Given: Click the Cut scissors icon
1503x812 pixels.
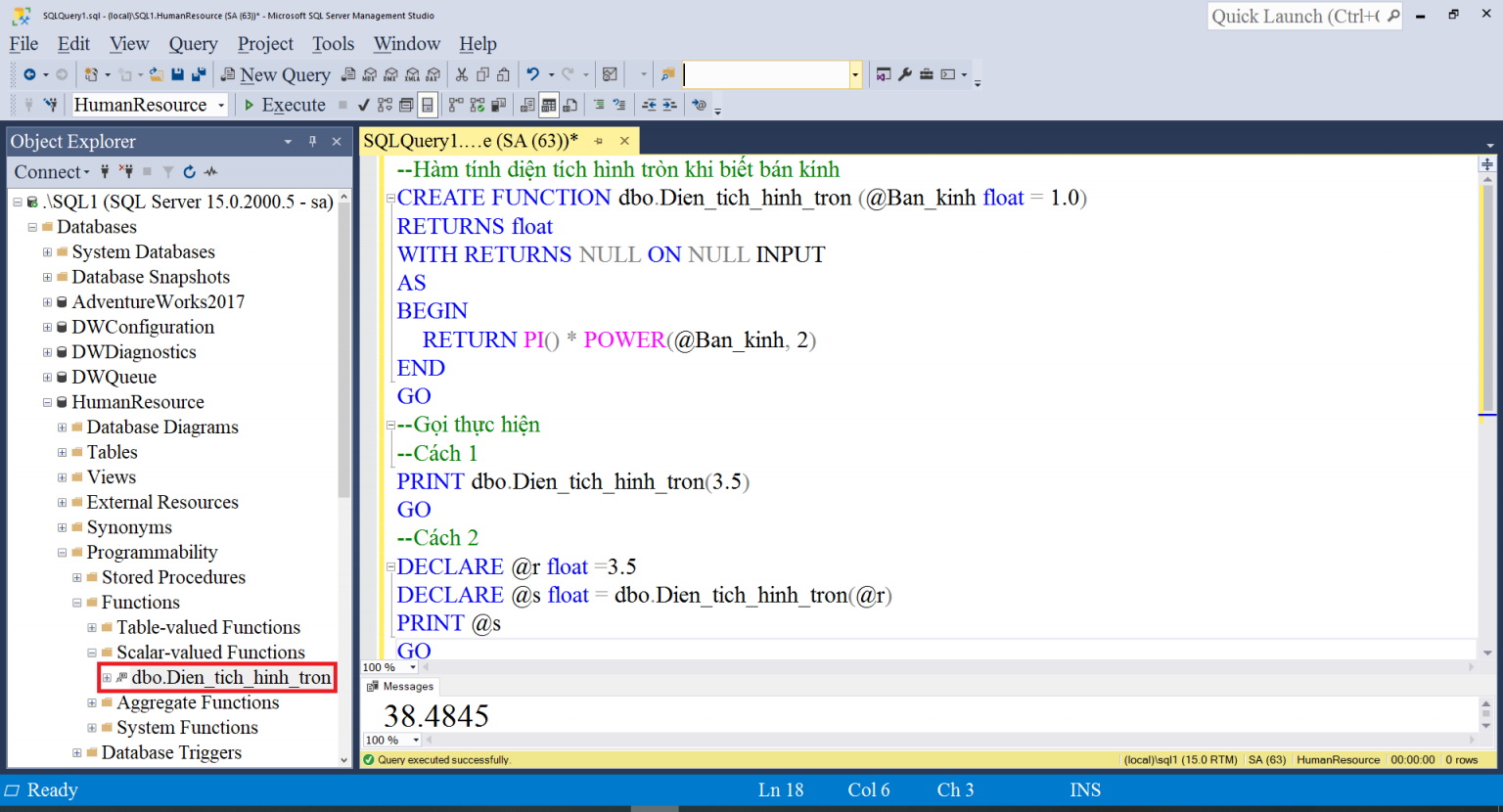Looking at the screenshot, I should click(462, 74).
